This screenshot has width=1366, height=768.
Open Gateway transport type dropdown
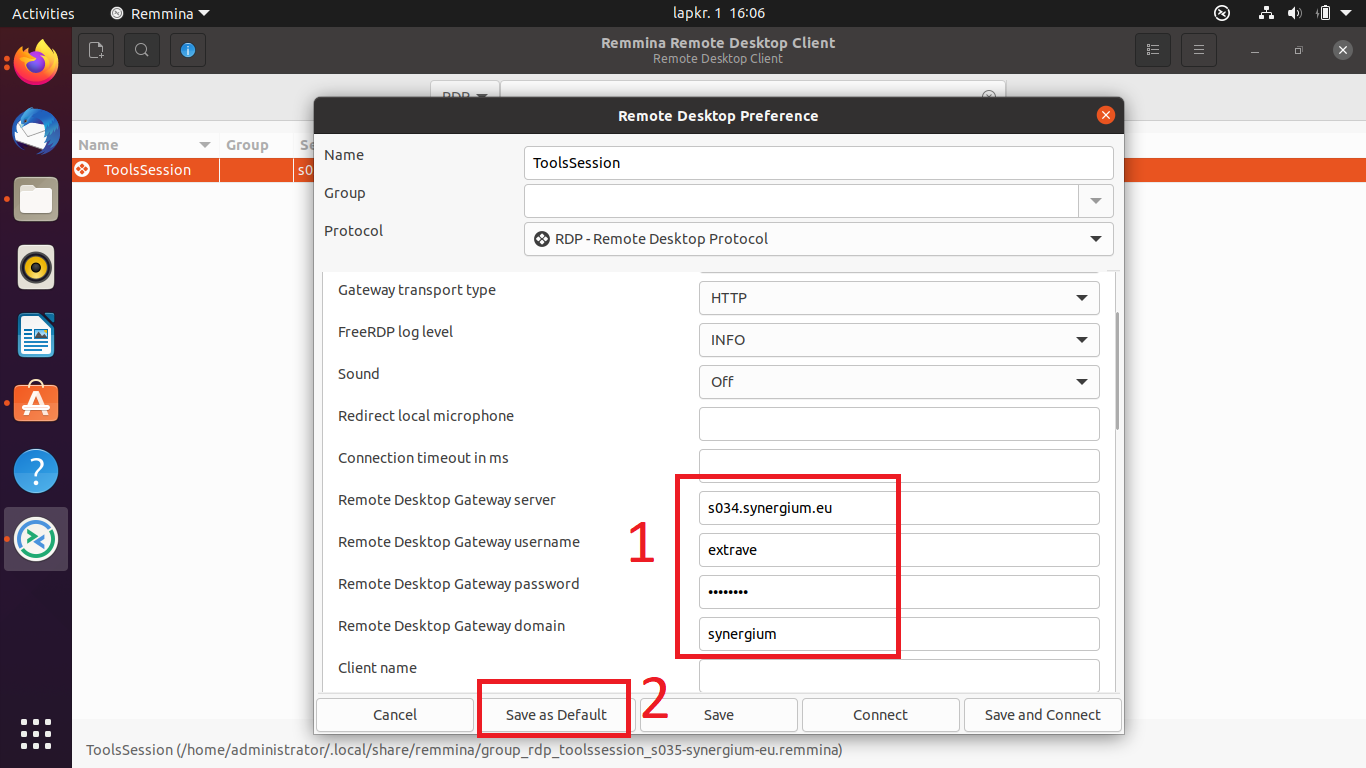(899, 298)
